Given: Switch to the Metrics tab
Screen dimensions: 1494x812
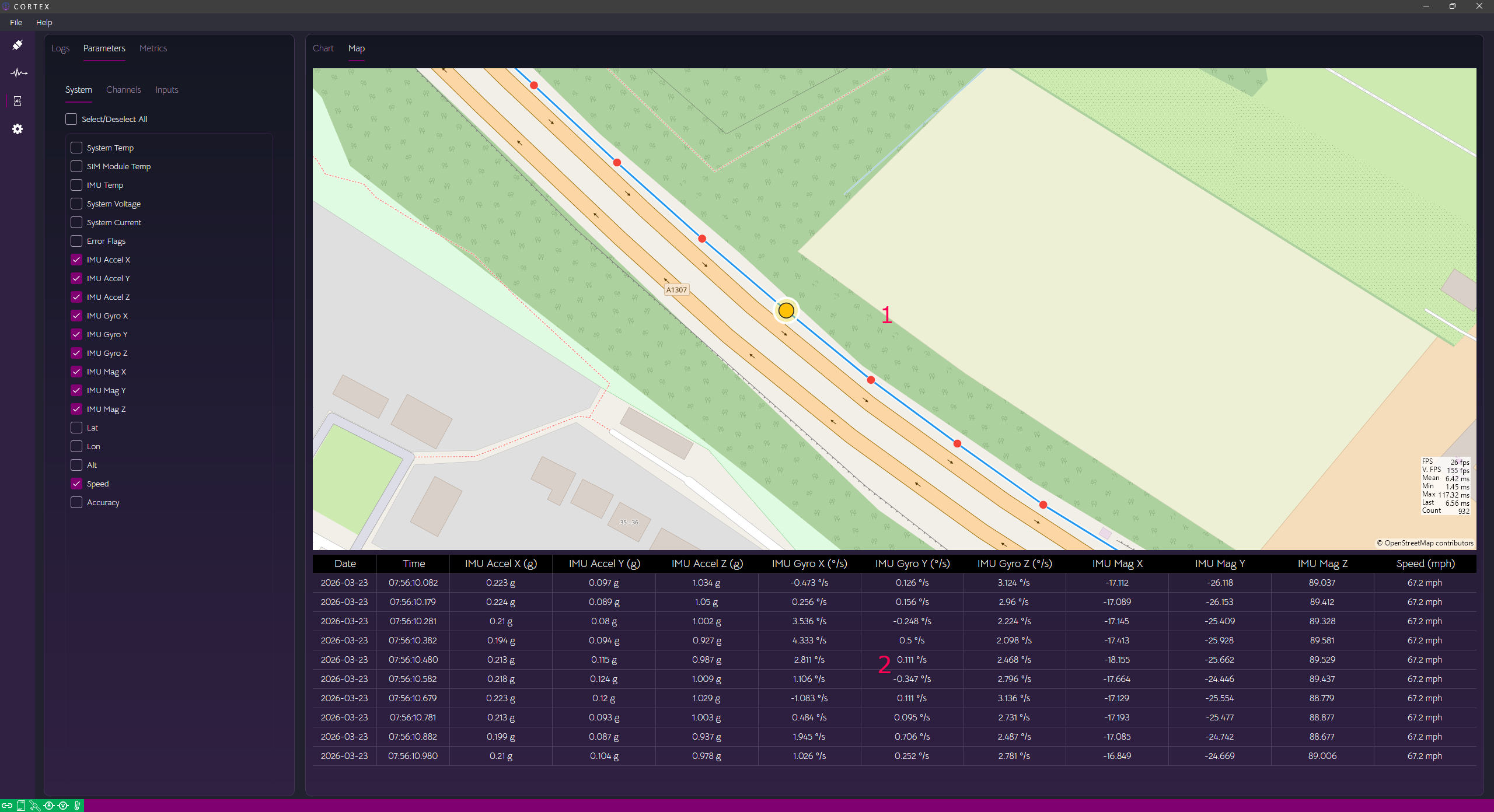Looking at the screenshot, I should click(x=153, y=48).
